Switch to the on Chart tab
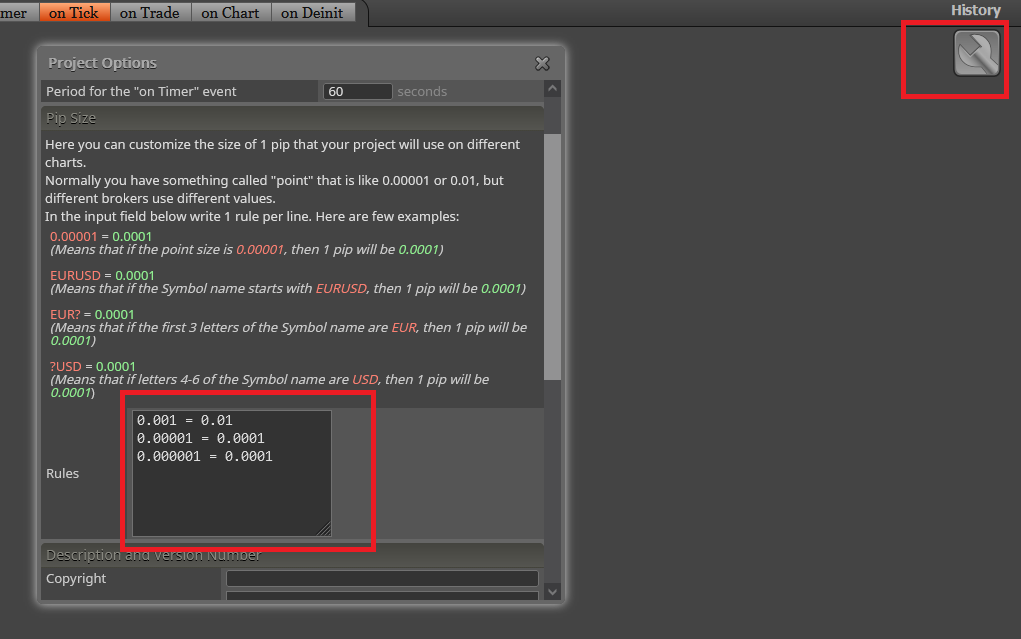The height and width of the screenshot is (639, 1021). 231,12
